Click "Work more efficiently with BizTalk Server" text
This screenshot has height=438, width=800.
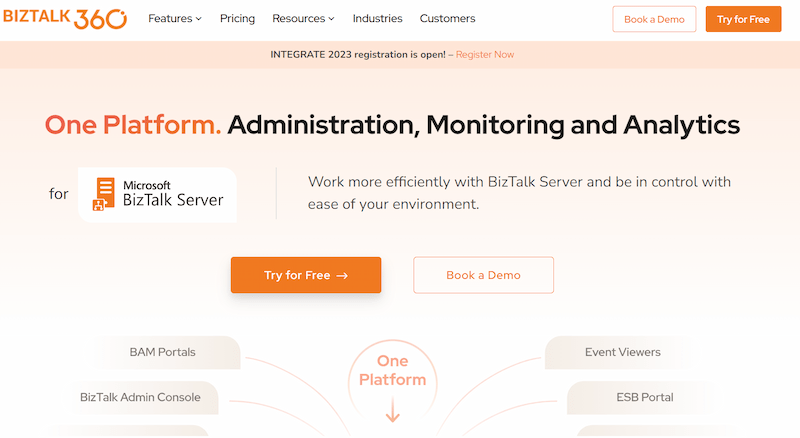pyautogui.click(x=445, y=182)
